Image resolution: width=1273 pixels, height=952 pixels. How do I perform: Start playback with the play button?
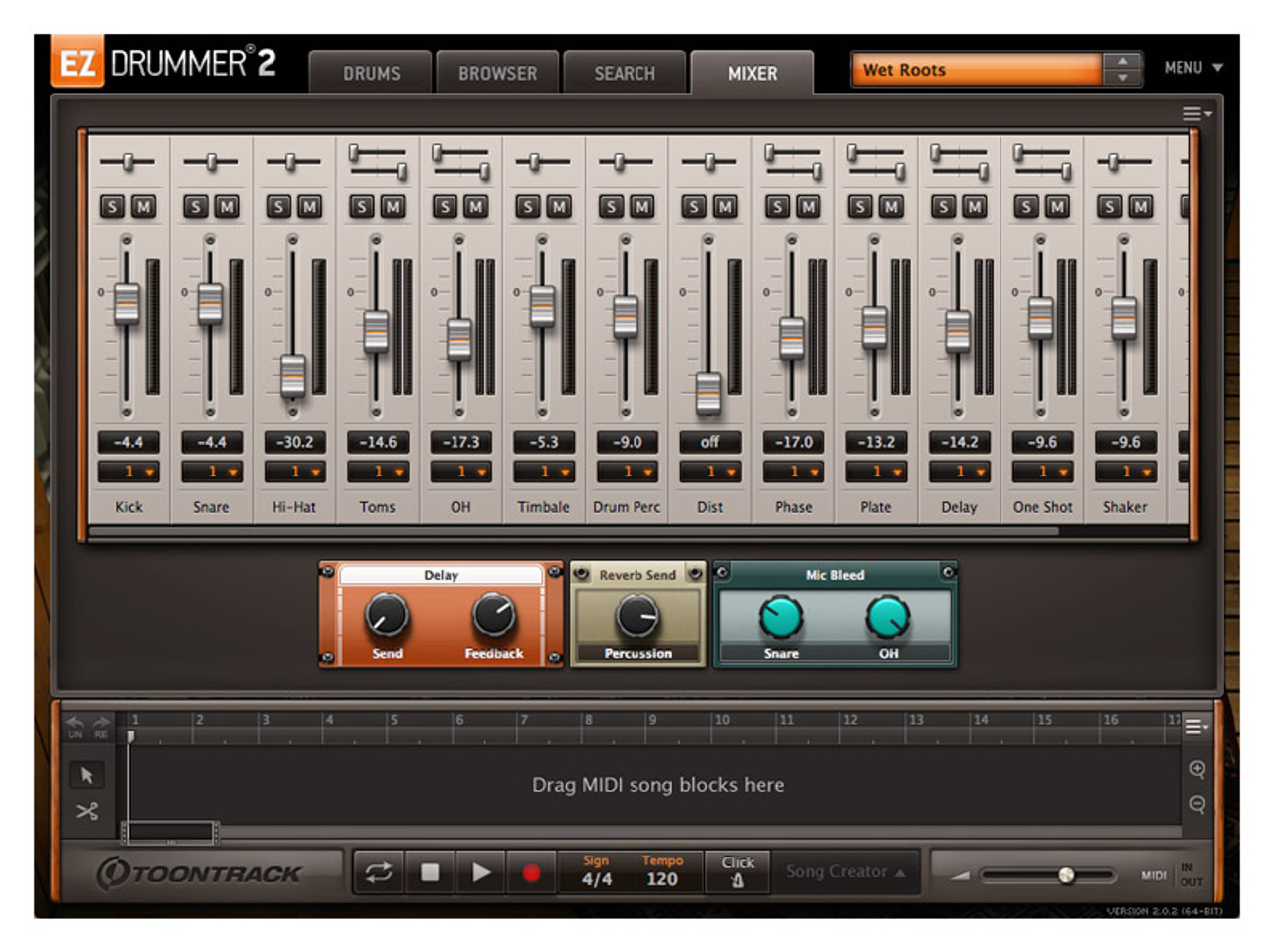click(x=481, y=872)
